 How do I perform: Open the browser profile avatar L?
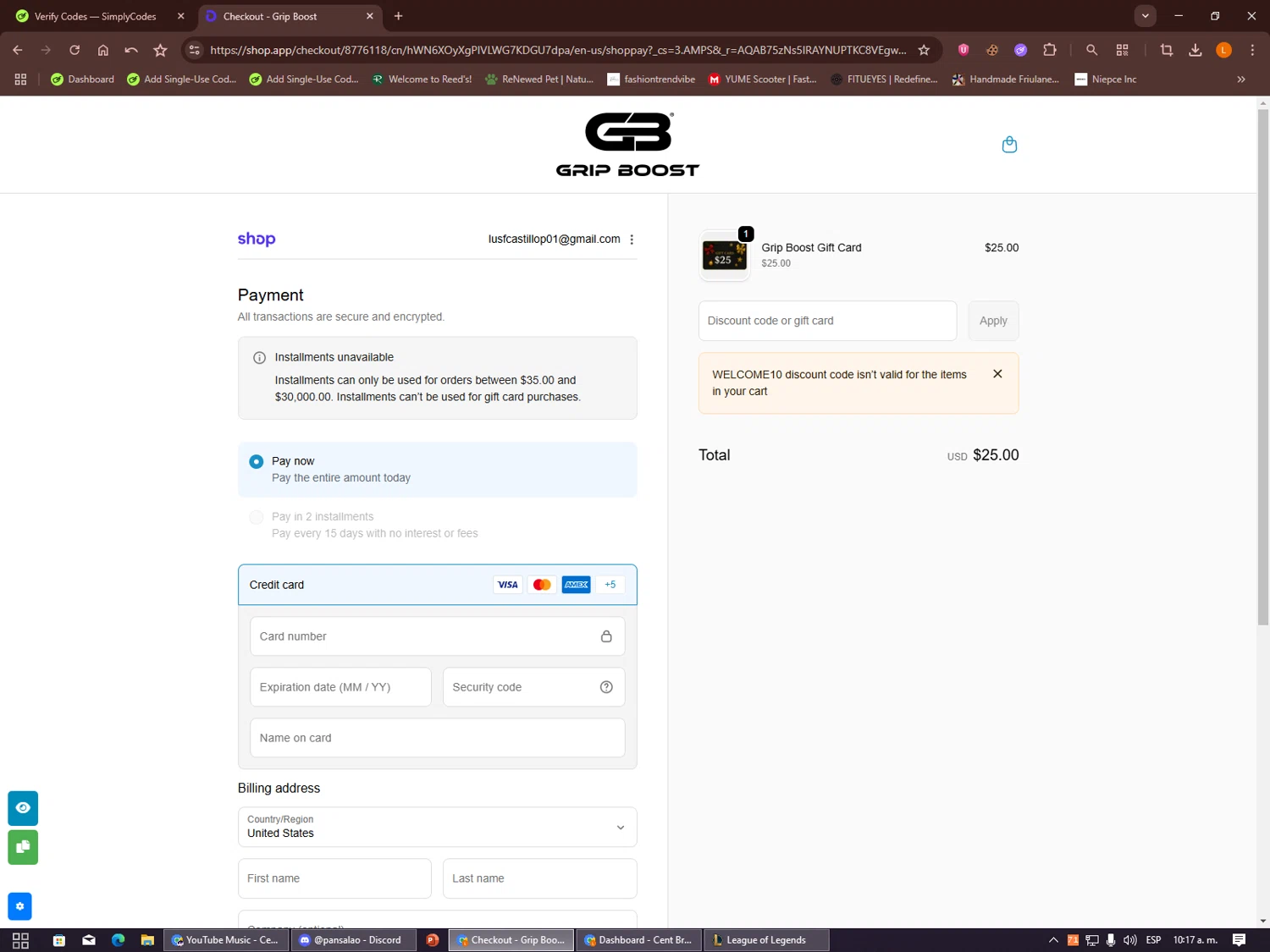click(1223, 50)
